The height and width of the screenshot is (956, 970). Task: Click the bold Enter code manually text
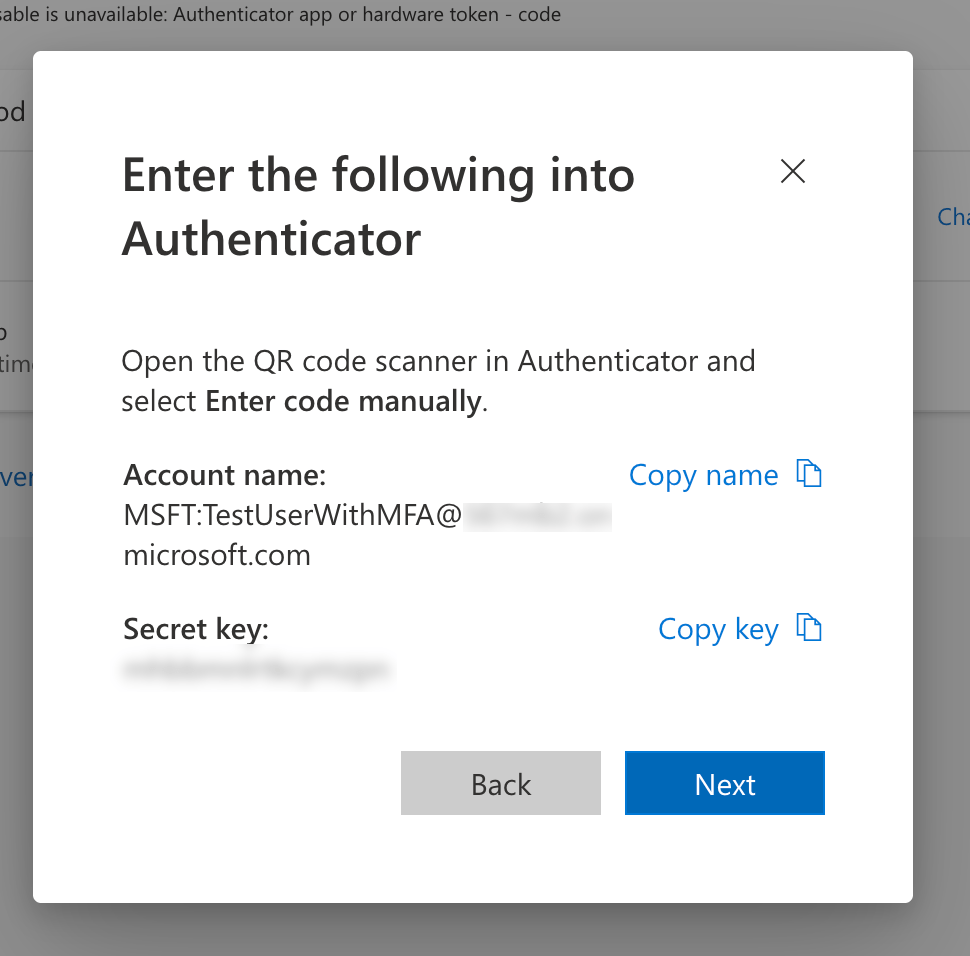coord(343,402)
